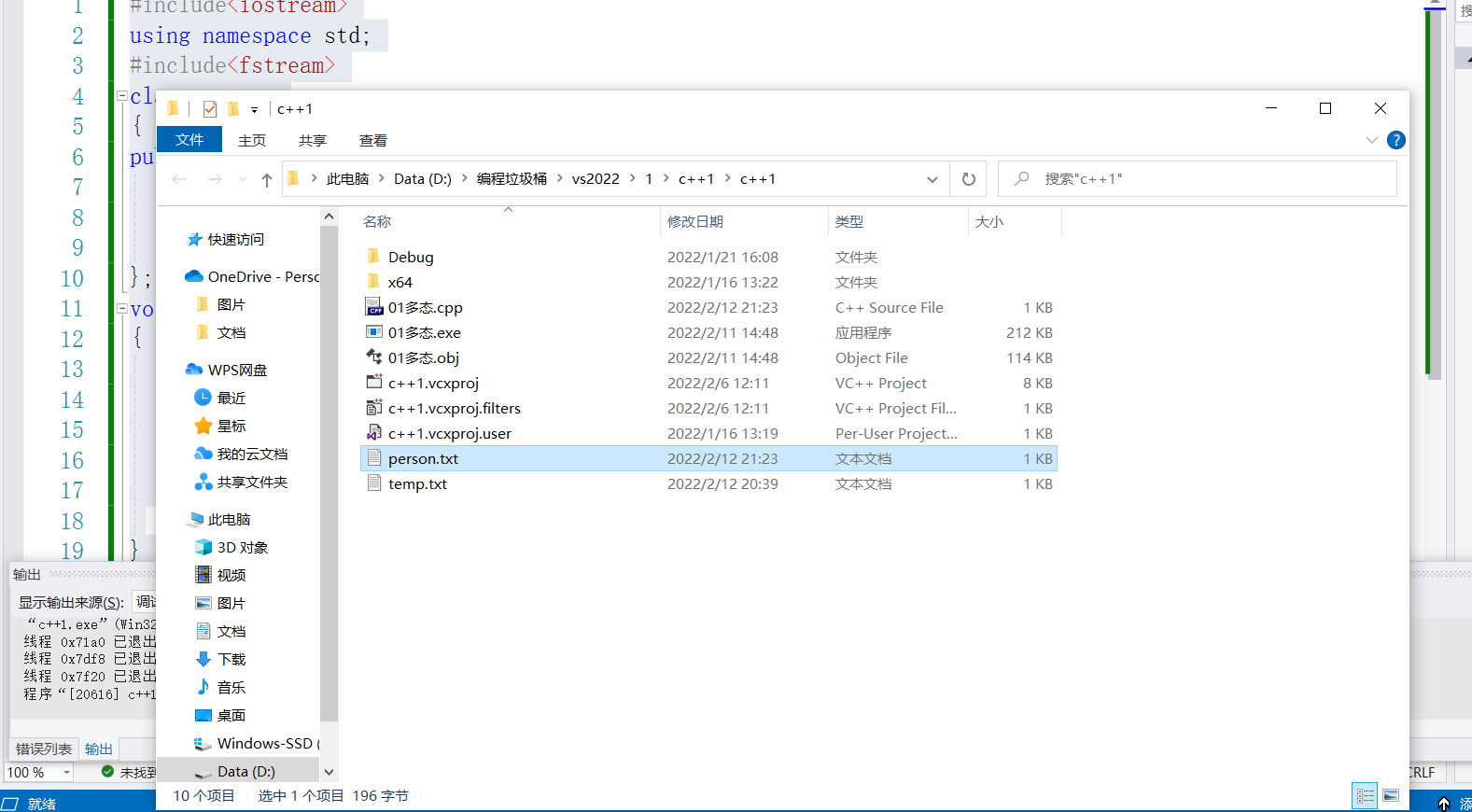Click the New Folder icon in quick access toolbar
Image resolution: width=1472 pixels, height=812 pixels.
tap(233, 109)
